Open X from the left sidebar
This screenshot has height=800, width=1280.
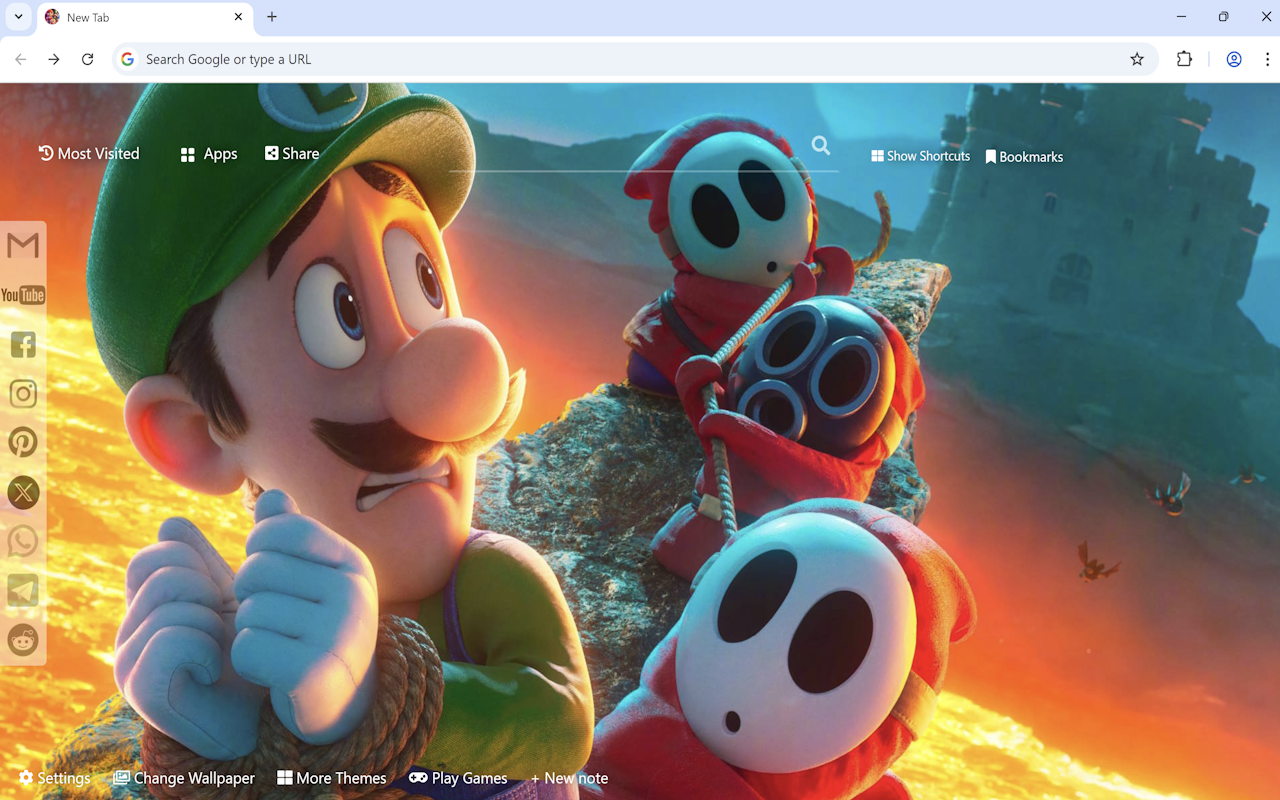22,492
